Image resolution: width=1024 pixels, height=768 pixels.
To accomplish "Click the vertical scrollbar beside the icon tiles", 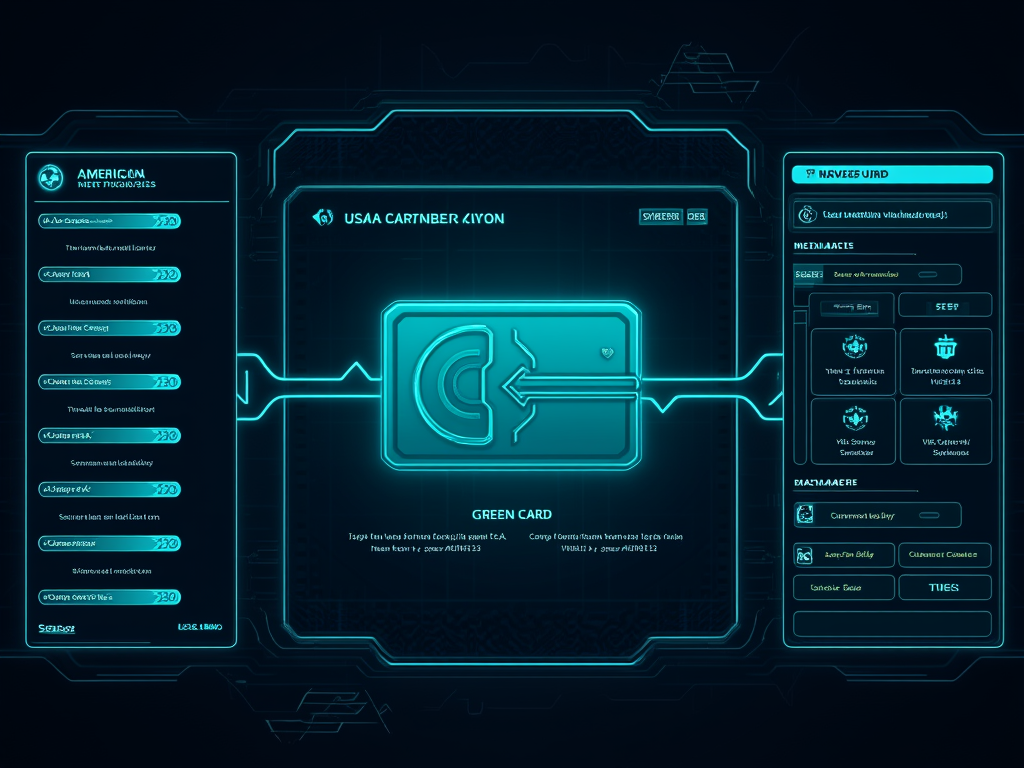I will pyautogui.click(x=800, y=387).
